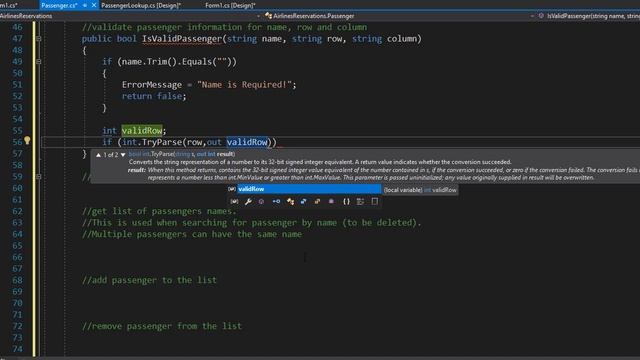Choose the validRow completion suggestion

point(309,189)
